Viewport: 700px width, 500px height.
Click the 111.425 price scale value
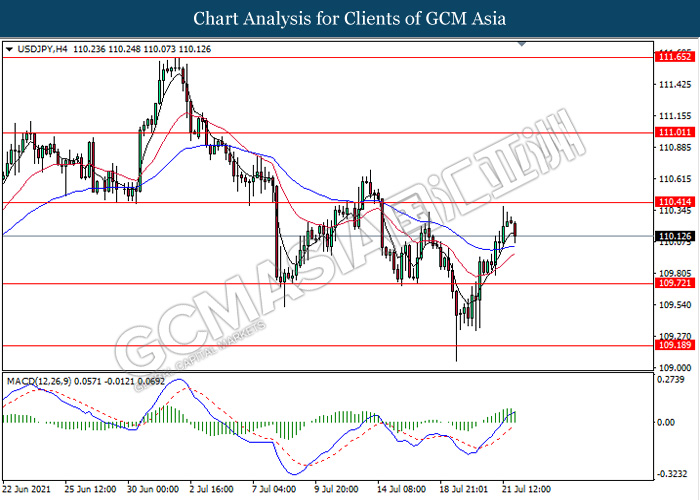tap(675, 84)
